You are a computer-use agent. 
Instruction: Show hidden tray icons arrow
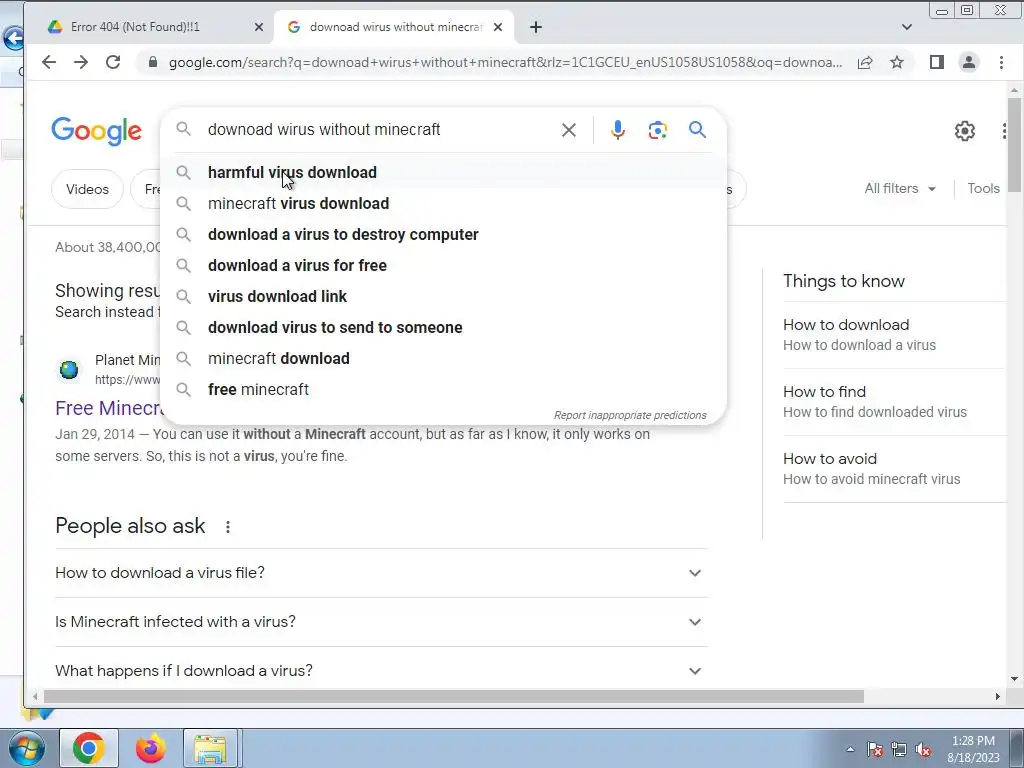coord(850,749)
